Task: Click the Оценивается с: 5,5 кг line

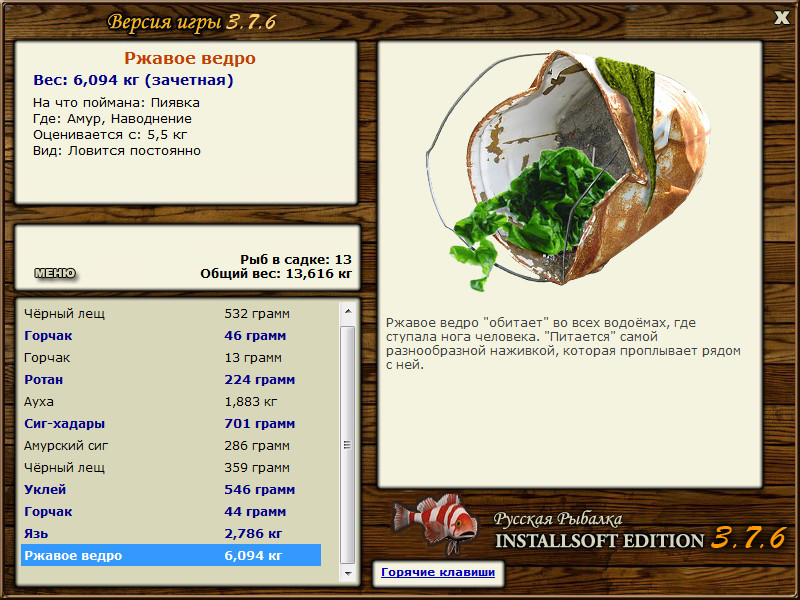Action: coord(110,135)
